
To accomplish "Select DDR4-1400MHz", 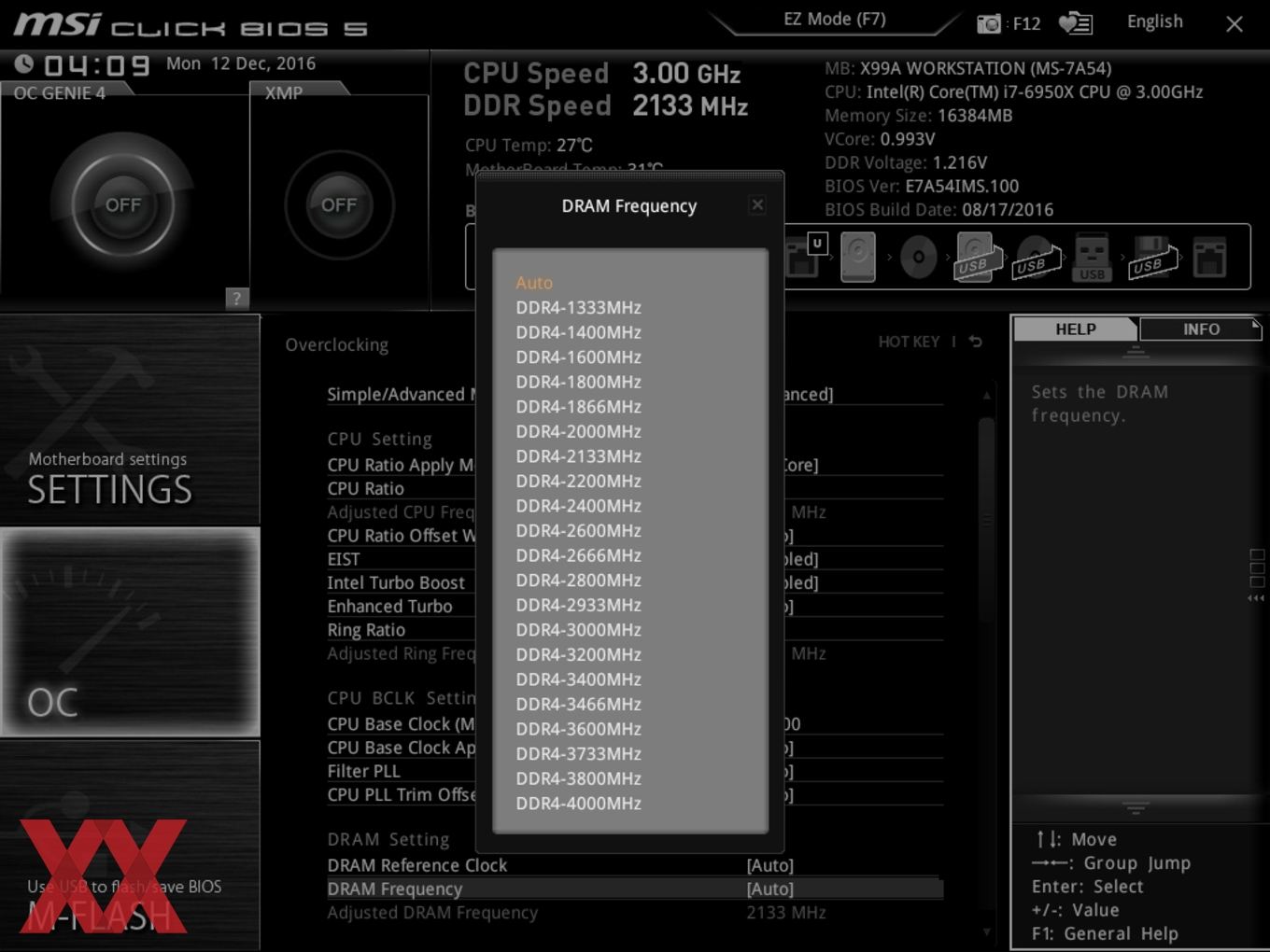I will (x=579, y=332).
